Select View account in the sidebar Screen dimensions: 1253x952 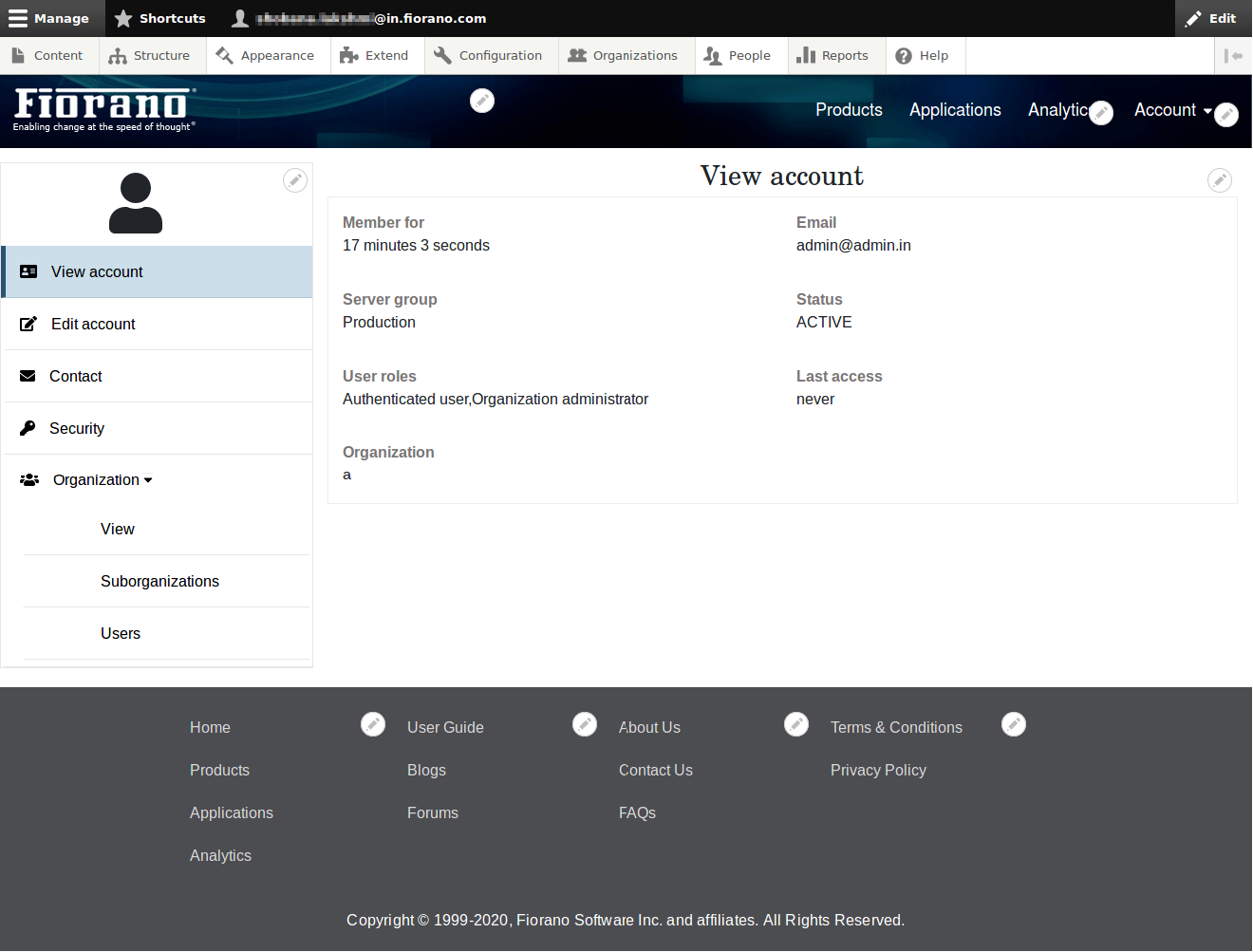(157, 272)
